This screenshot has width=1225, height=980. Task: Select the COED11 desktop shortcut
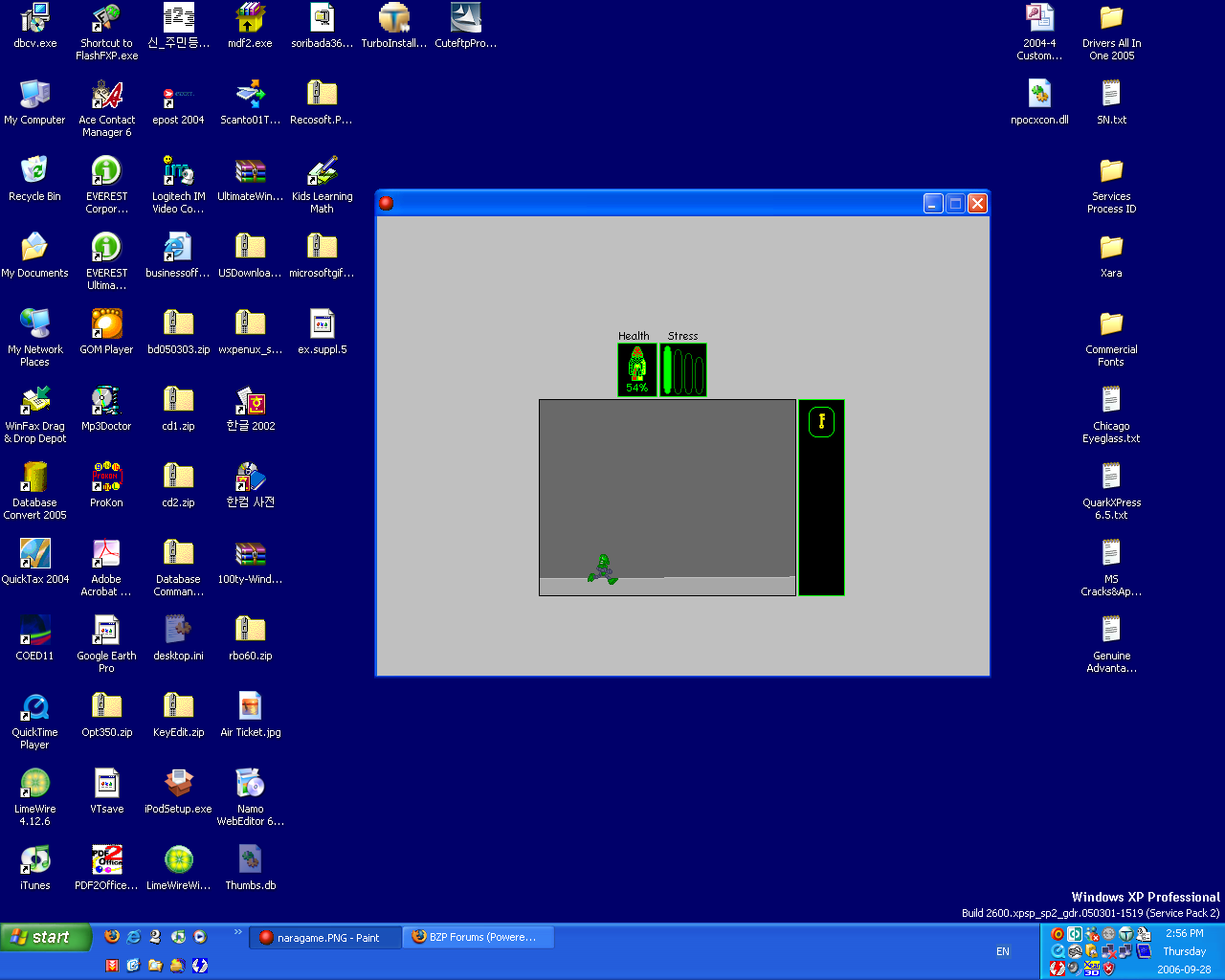point(35,638)
